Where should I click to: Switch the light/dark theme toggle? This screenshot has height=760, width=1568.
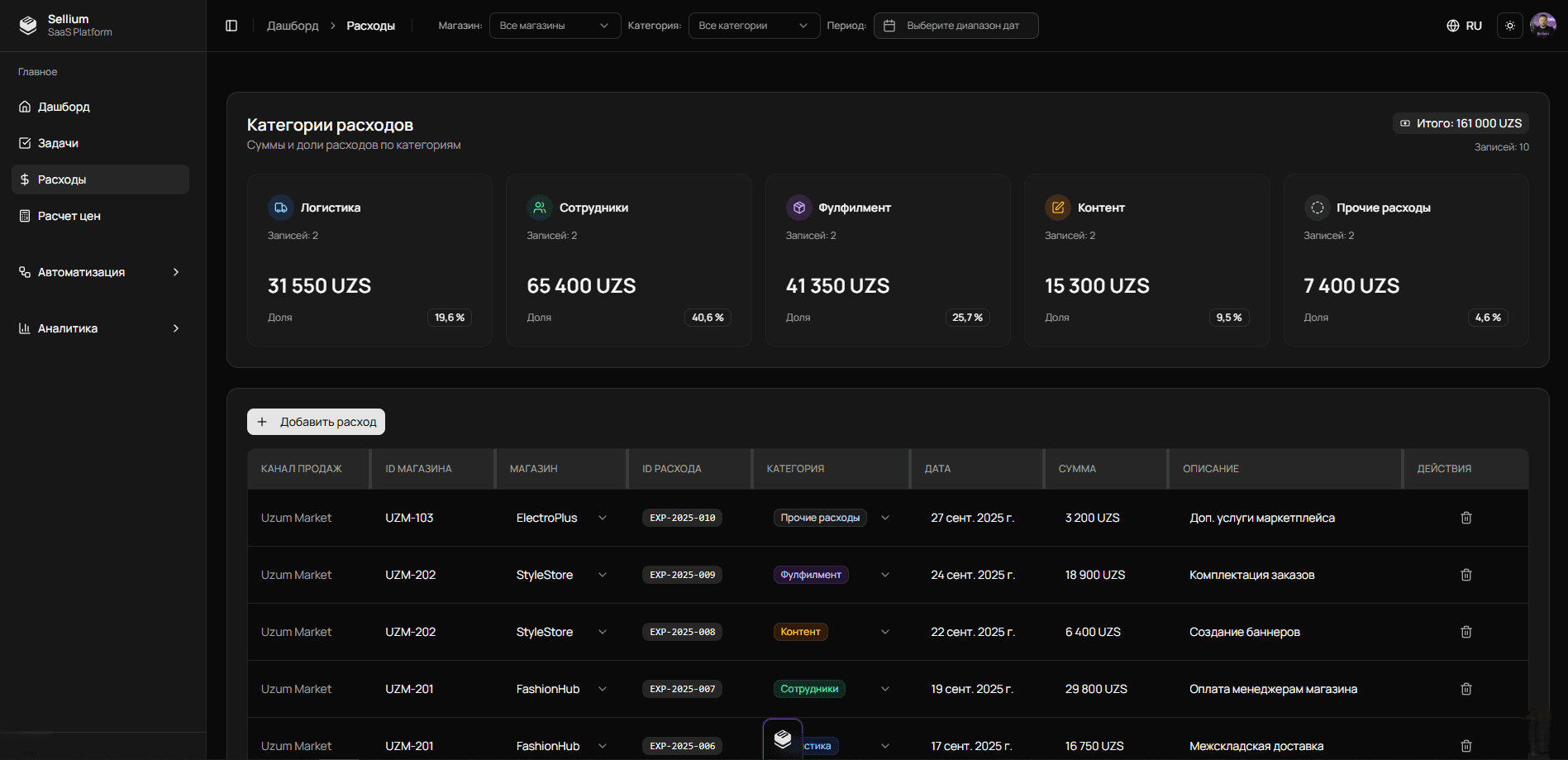tap(1509, 26)
